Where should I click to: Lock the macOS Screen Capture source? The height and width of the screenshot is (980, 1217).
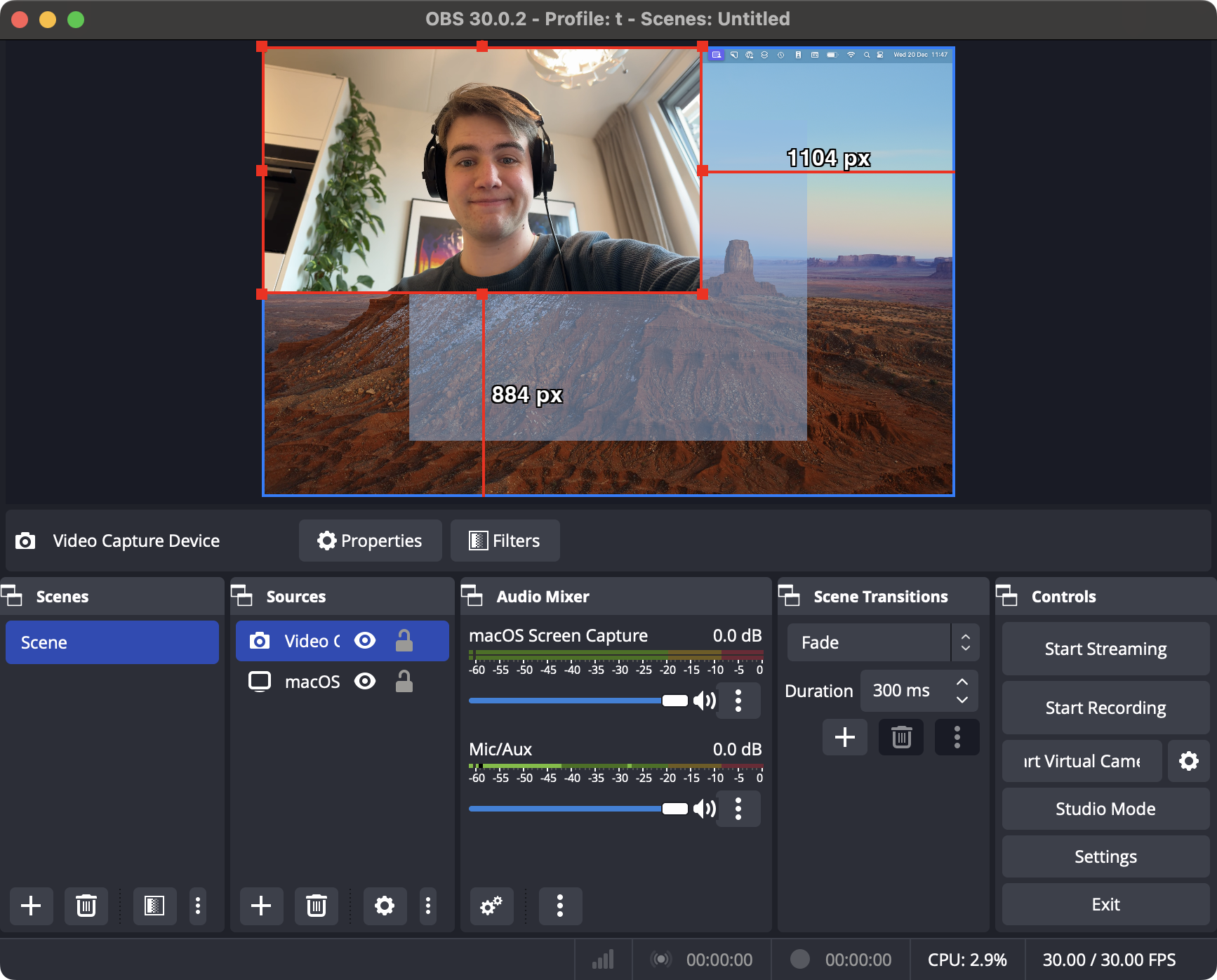click(404, 681)
